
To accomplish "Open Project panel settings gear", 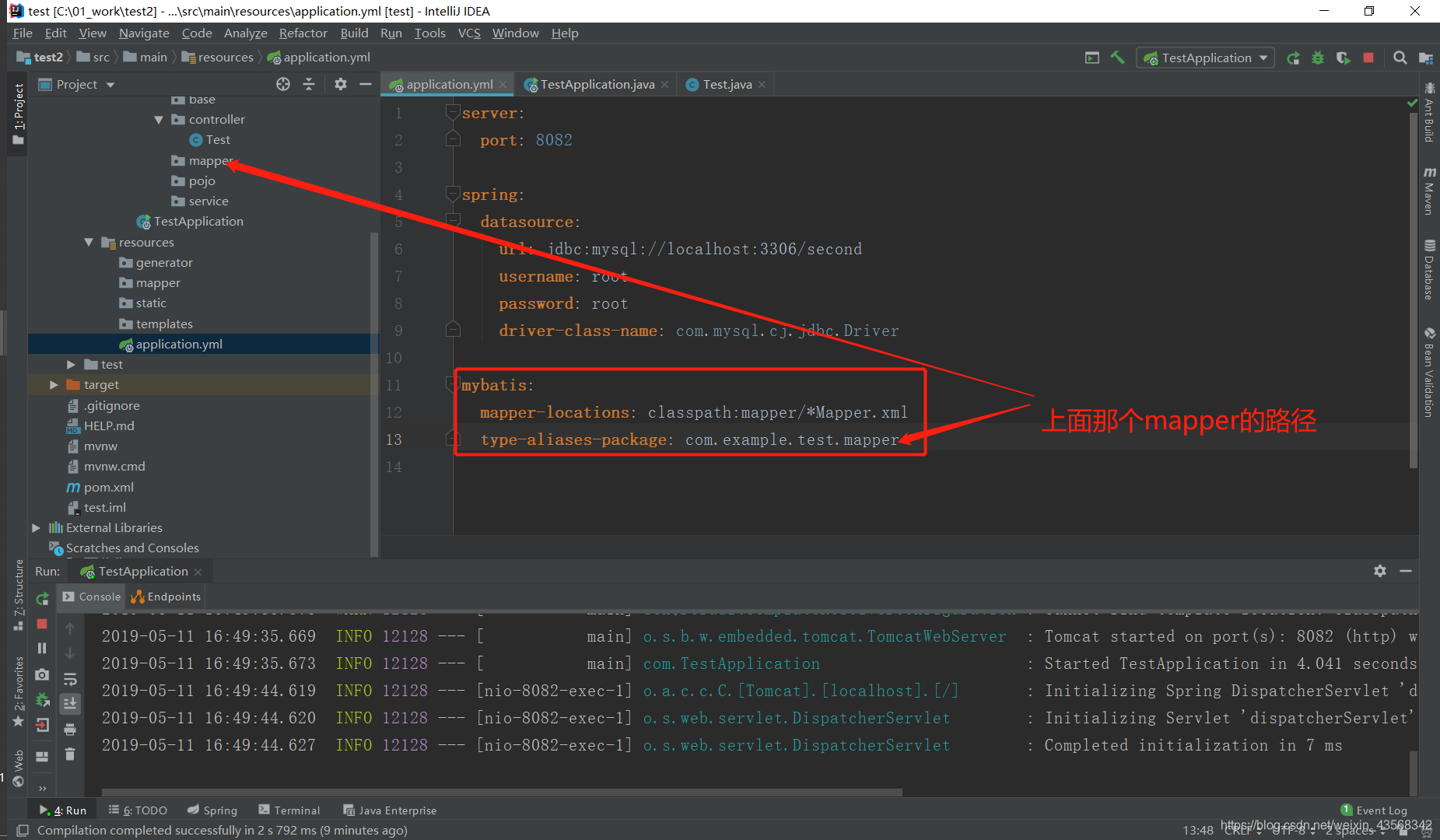I will tap(340, 84).
